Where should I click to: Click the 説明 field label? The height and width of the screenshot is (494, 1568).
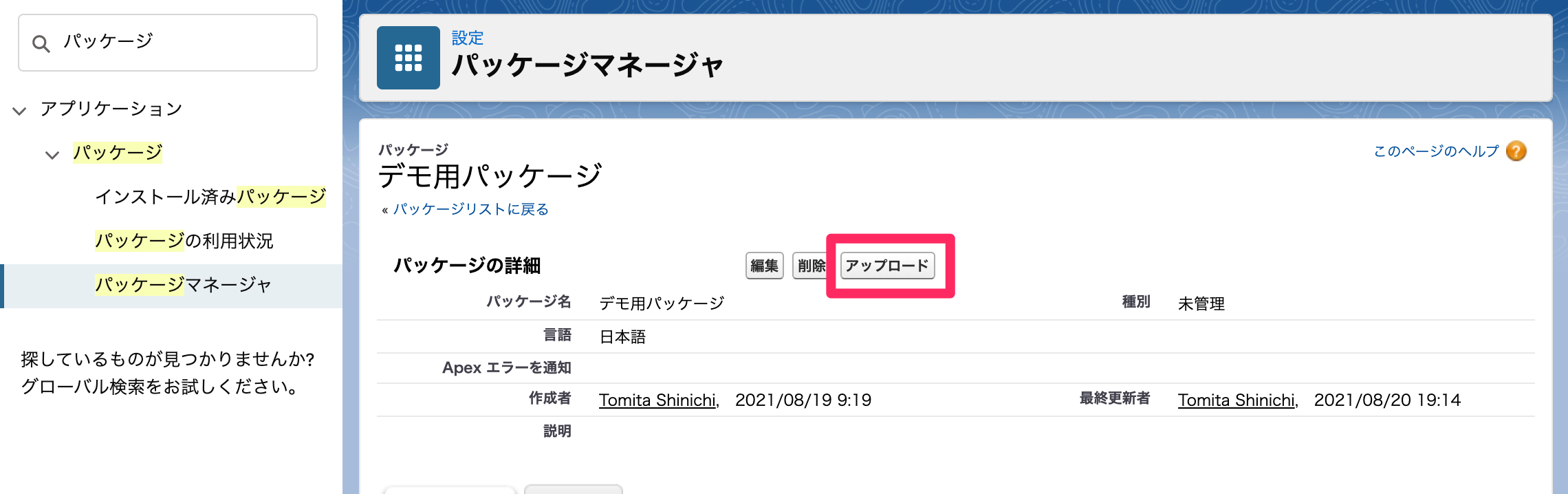pyautogui.click(x=557, y=431)
